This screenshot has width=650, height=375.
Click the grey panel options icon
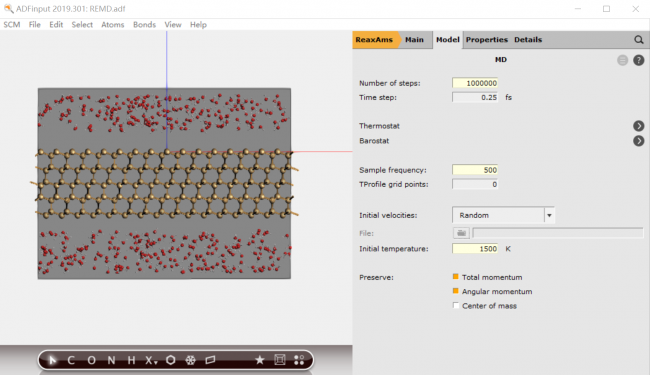622,60
